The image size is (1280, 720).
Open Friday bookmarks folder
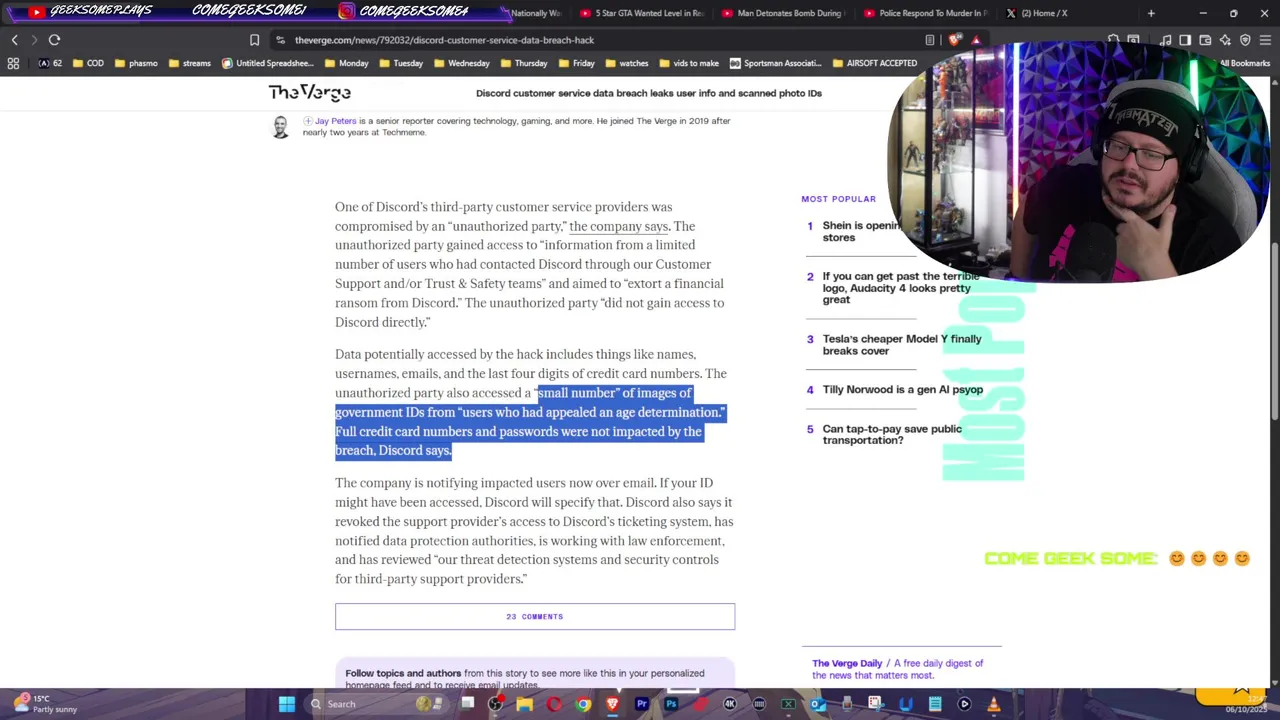(x=577, y=63)
